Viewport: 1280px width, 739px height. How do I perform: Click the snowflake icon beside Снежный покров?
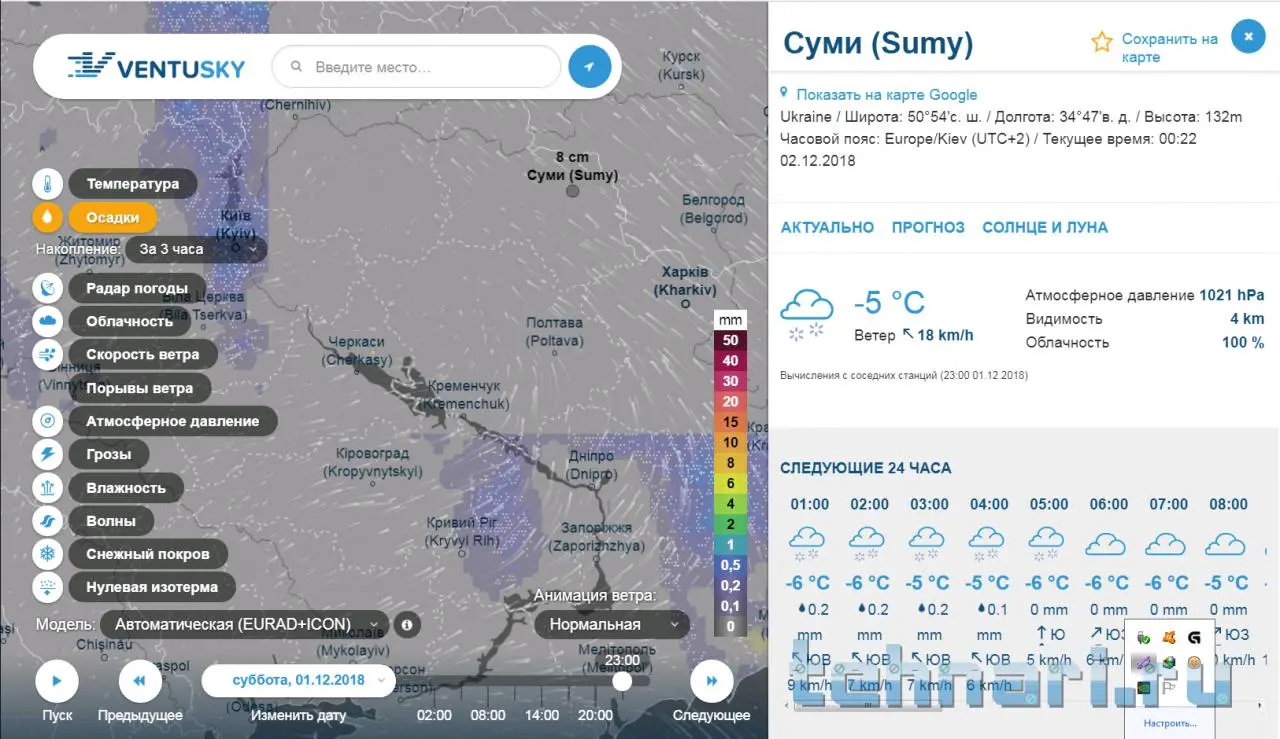48,554
